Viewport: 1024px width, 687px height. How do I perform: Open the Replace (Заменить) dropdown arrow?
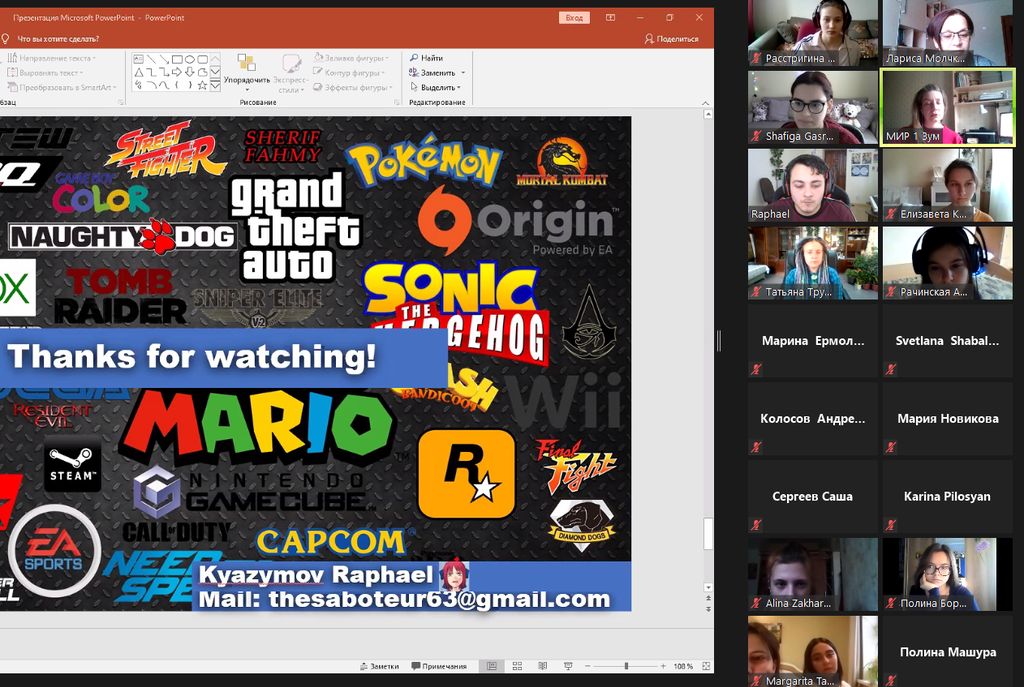(463, 72)
